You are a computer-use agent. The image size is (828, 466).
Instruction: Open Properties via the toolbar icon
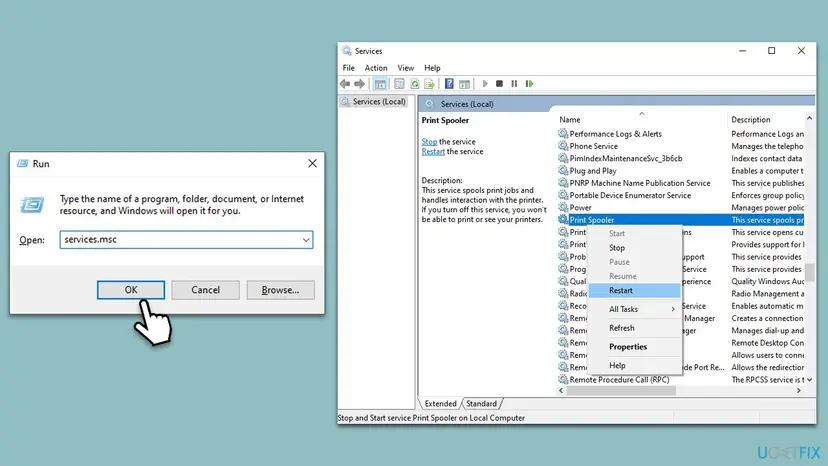tap(399, 83)
